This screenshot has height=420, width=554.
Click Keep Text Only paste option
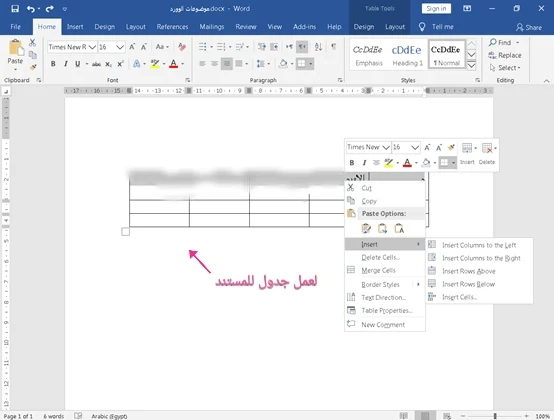(x=399, y=229)
